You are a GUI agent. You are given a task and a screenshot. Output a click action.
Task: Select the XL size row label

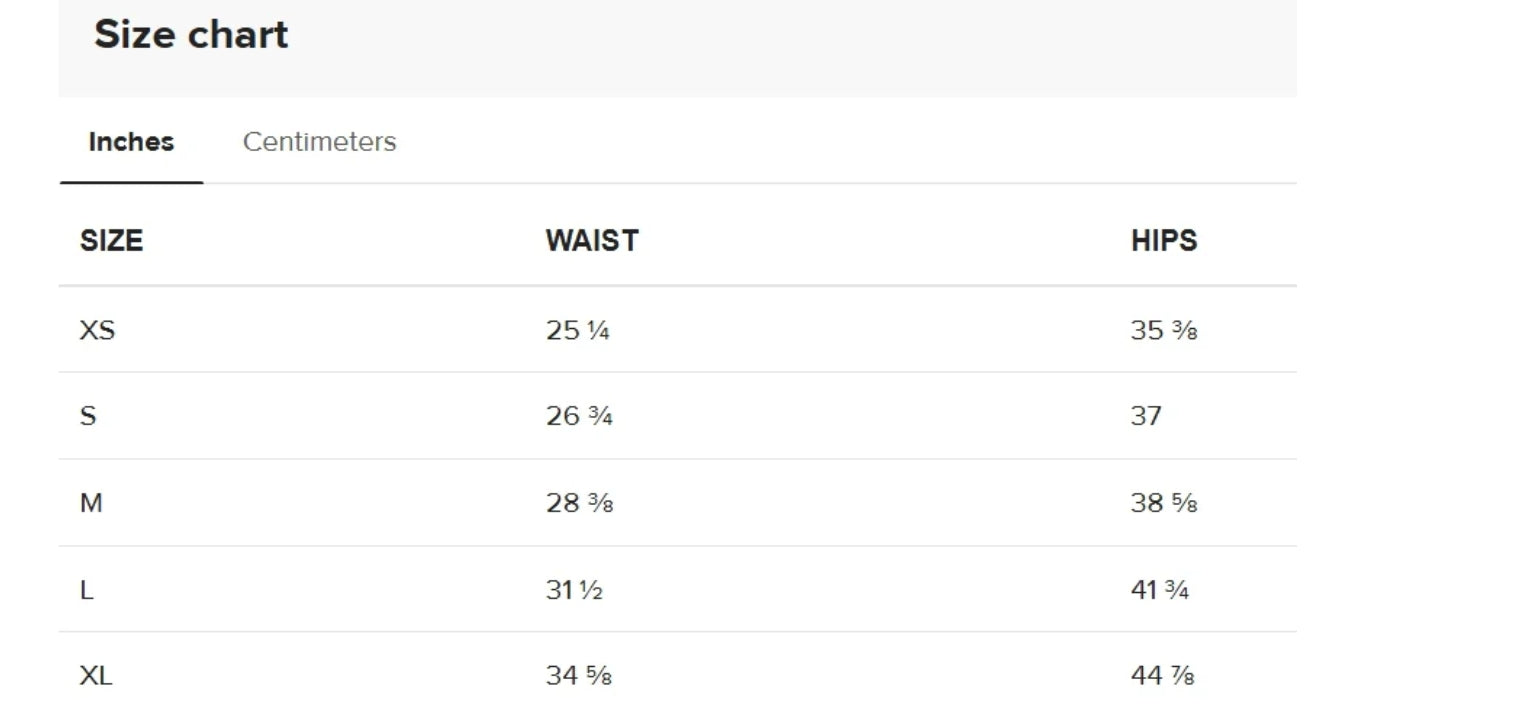click(x=96, y=676)
